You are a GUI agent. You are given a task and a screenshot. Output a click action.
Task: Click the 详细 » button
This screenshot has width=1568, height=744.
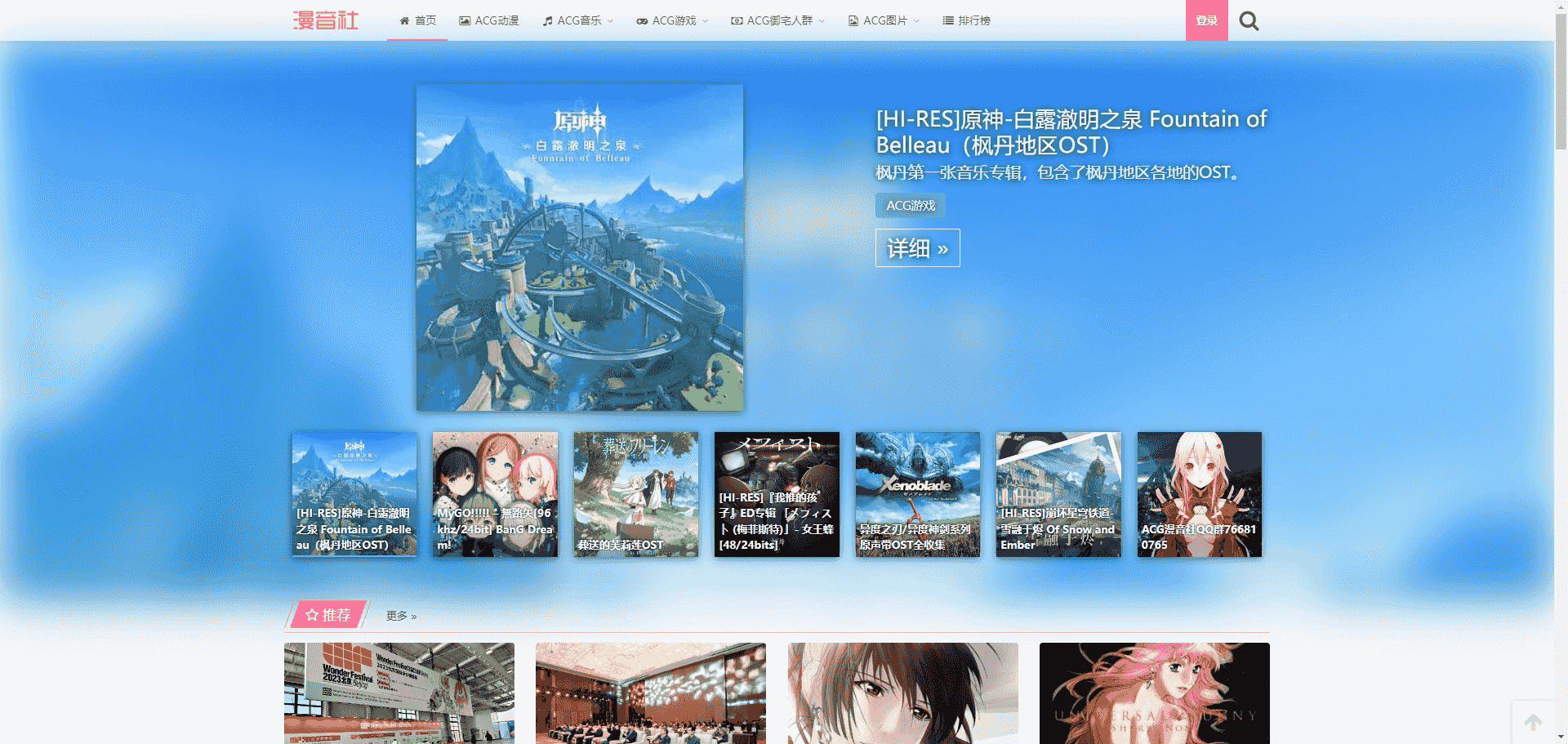click(918, 247)
